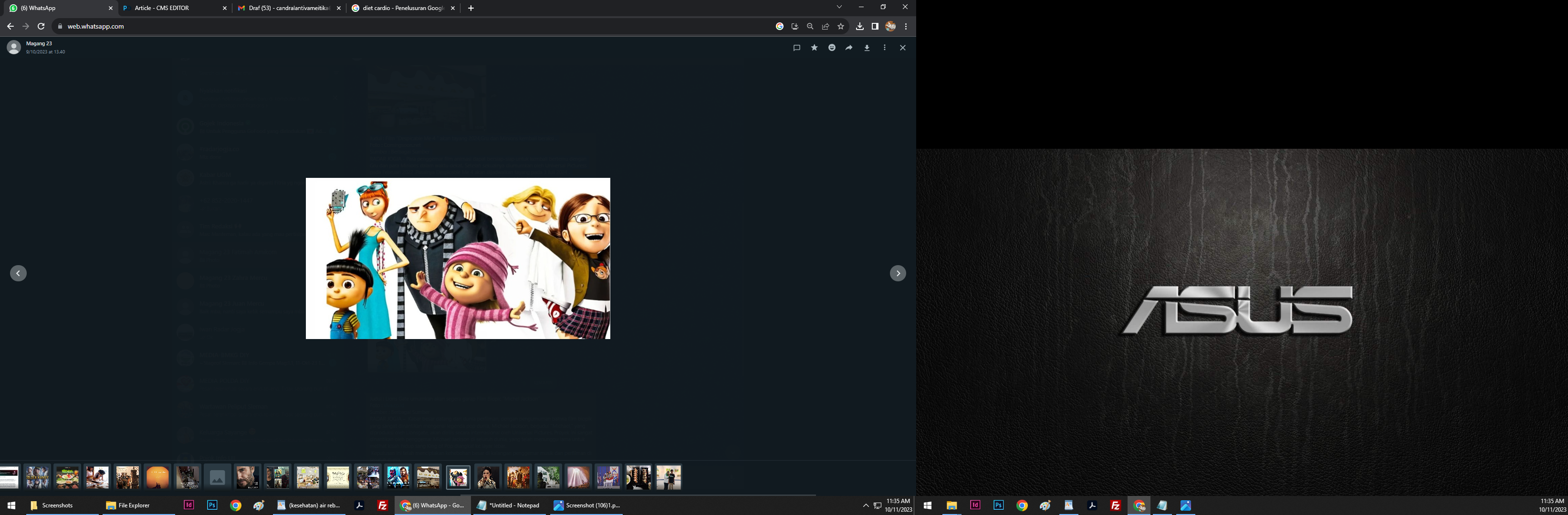1568x515 pixels.
Task: Open the Chrome profile avatar
Action: coord(890,26)
